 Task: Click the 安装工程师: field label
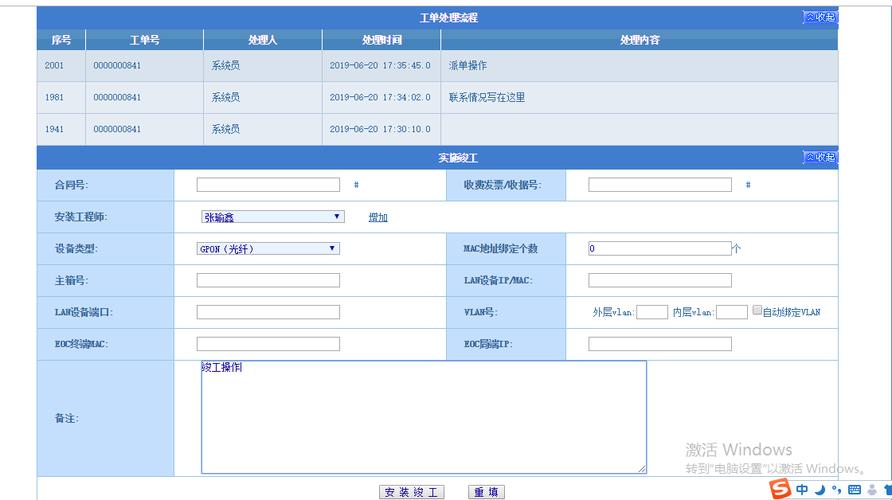pyautogui.click(x=81, y=217)
